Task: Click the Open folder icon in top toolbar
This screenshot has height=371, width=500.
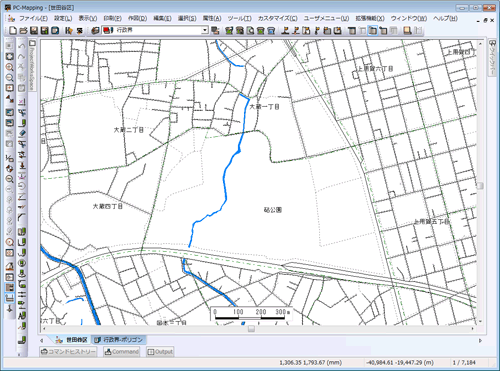Action: click(23, 31)
